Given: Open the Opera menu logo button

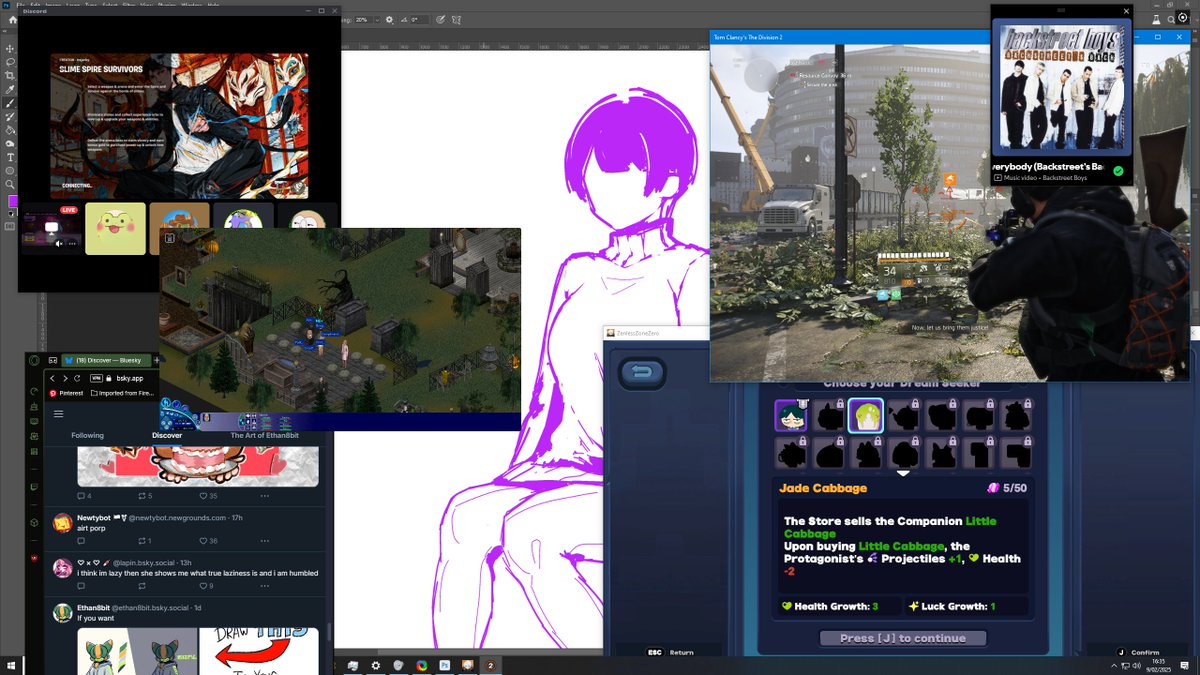Looking at the screenshot, I should point(33,360).
